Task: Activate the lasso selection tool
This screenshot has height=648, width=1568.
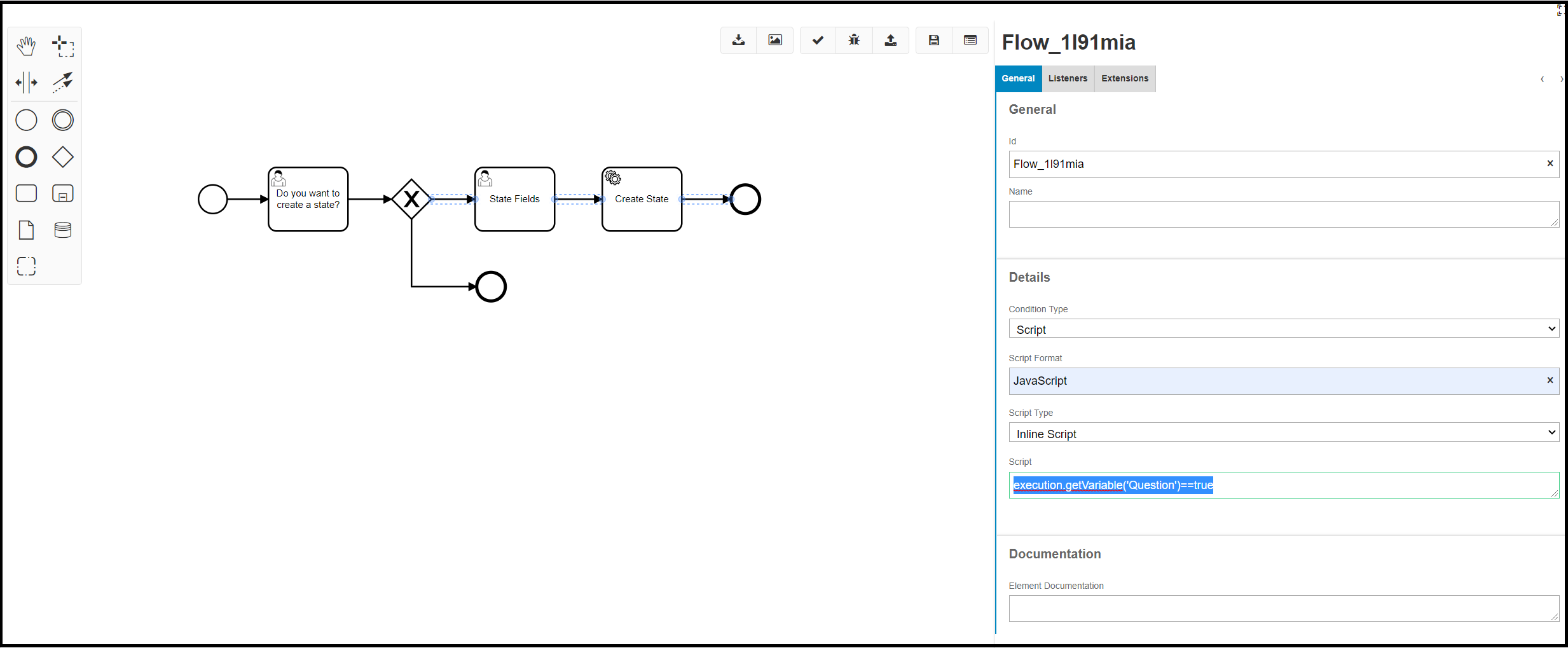Action: click(x=62, y=46)
